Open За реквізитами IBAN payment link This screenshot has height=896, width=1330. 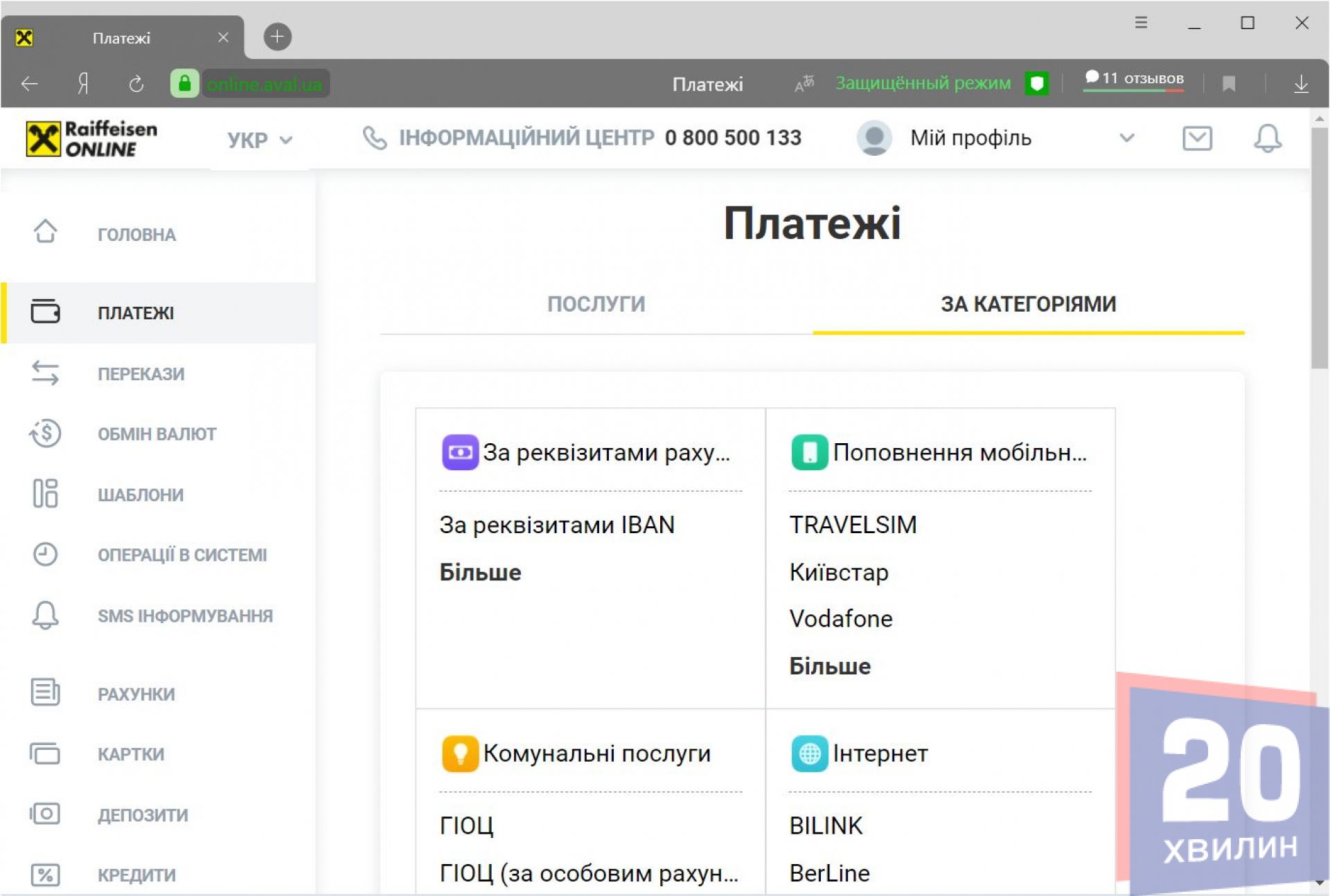pos(557,525)
